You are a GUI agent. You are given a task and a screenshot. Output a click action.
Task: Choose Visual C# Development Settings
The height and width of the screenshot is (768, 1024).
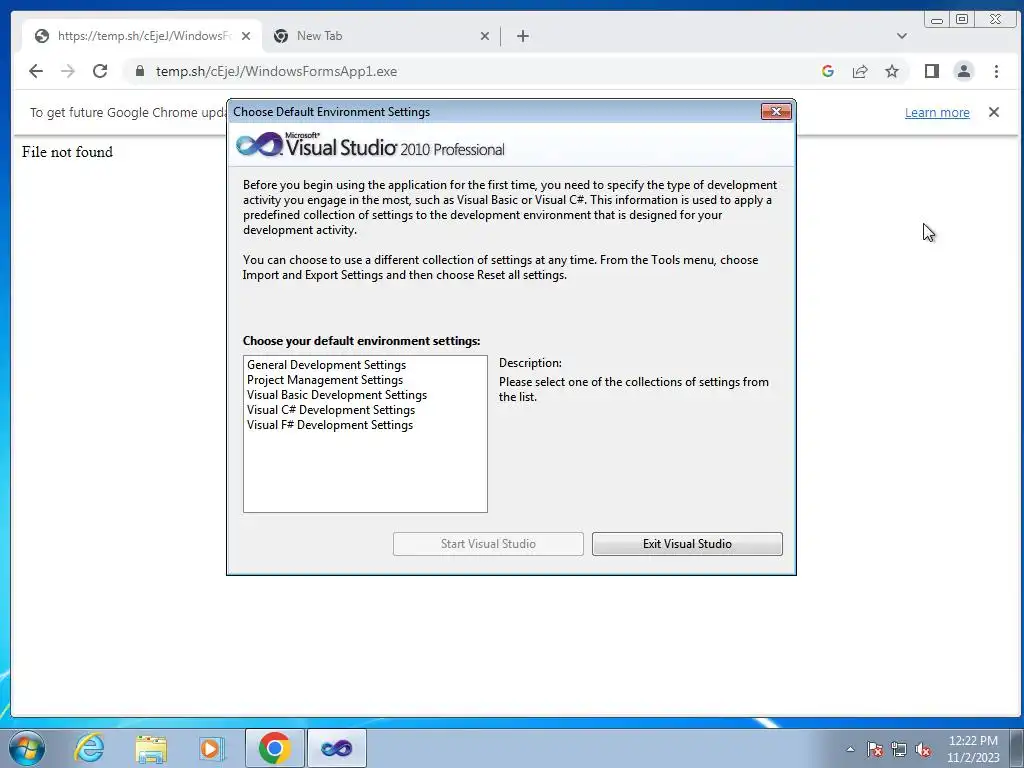(330, 410)
